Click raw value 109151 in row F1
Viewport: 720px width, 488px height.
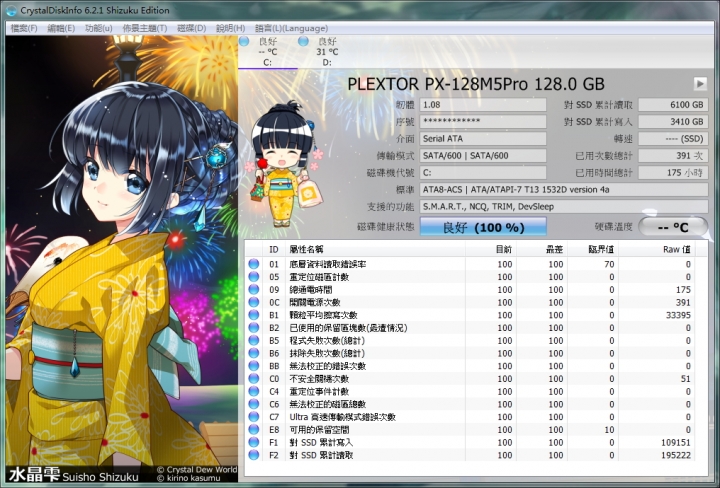[675, 443]
